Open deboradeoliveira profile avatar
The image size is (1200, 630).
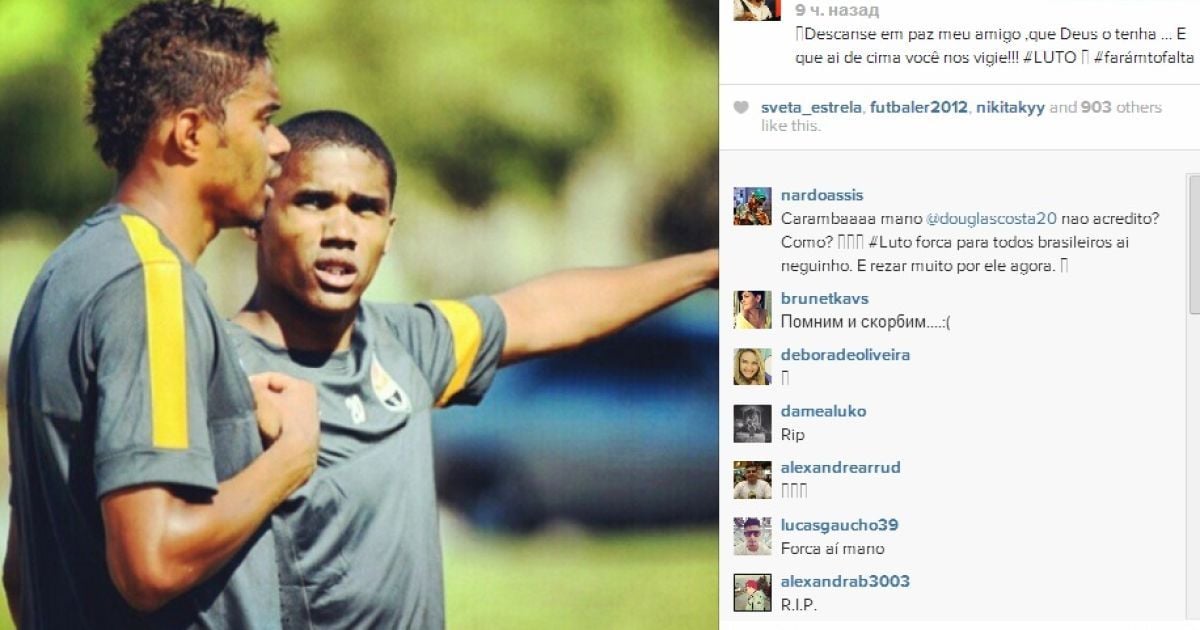(x=752, y=366)
